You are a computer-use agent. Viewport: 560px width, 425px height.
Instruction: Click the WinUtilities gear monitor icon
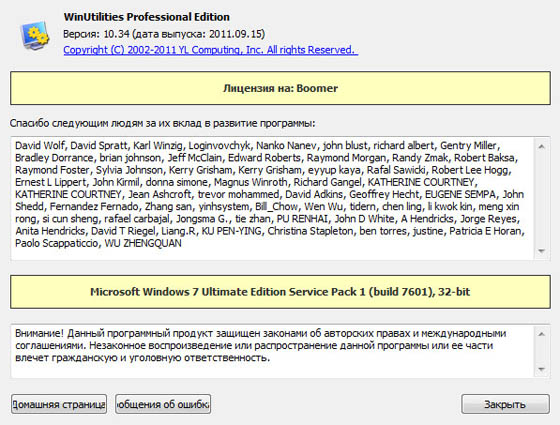35,35
